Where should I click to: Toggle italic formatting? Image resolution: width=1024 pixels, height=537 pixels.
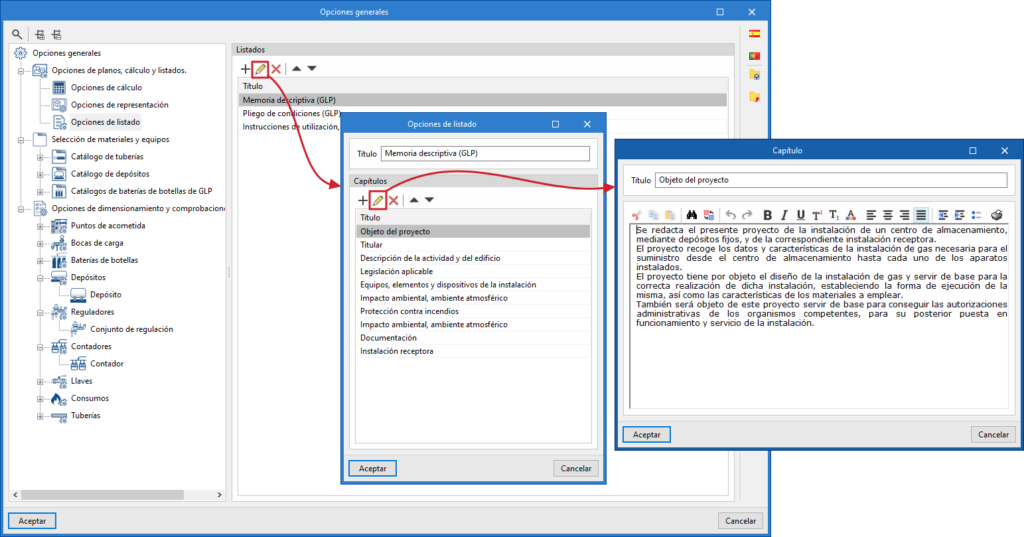(784, 215)
